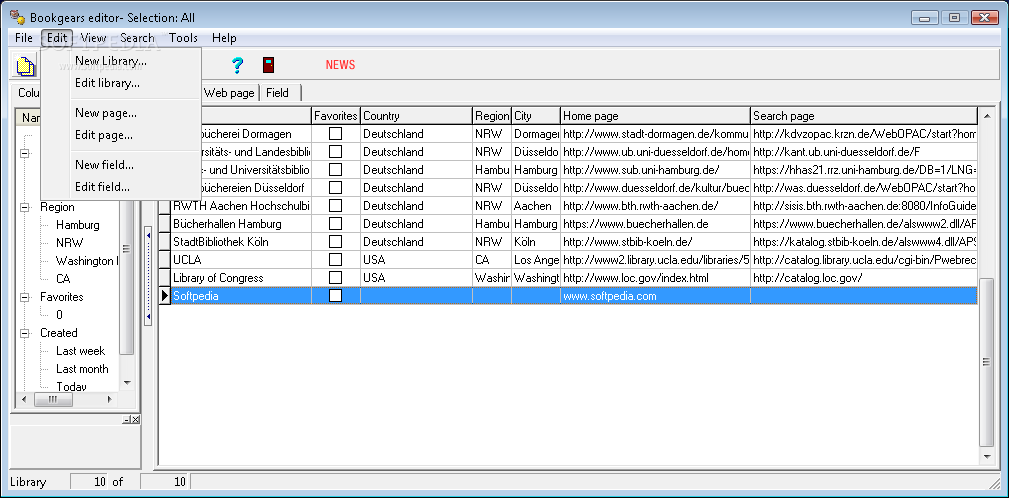Collapse the Region tree node
Image resolution: width=1009 pixels, height=498 pixels.
[25, 207]
